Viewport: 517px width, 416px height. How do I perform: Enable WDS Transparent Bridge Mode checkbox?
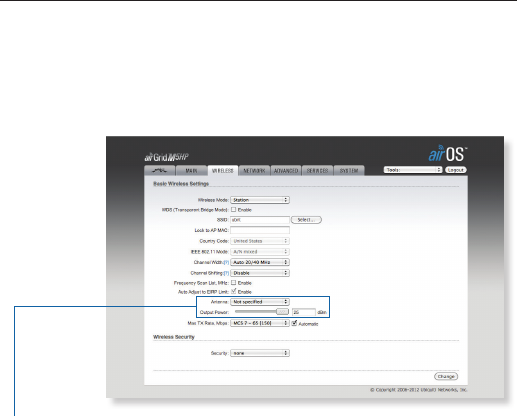click(x=234, y=210)
